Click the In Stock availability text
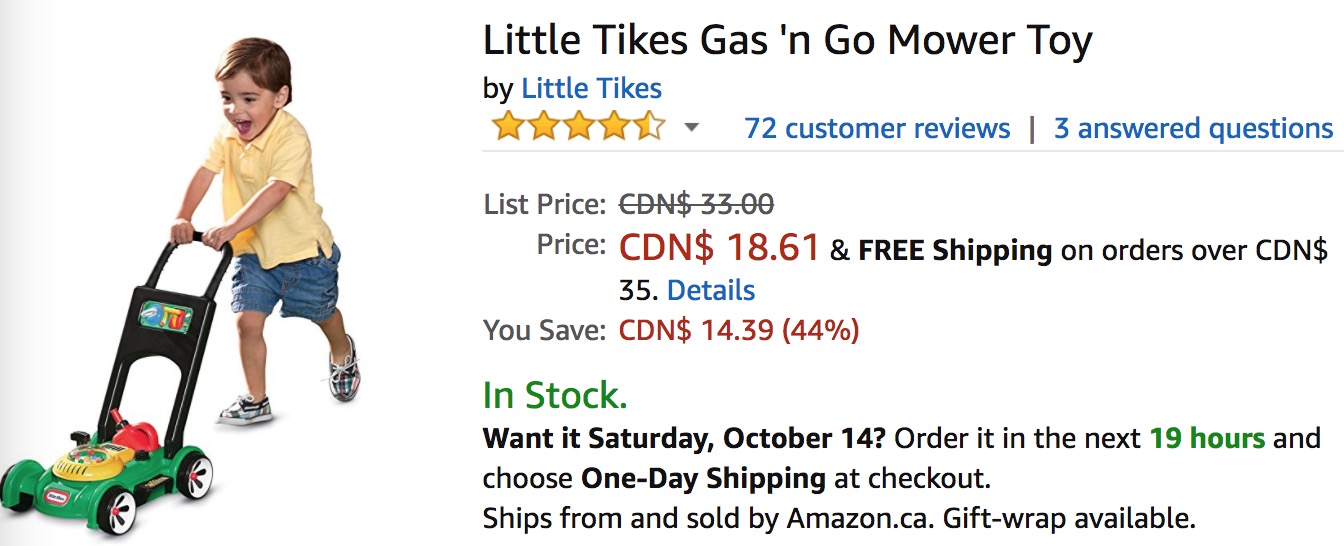This screenshot has height=546, width=1344. click(555, 396)
